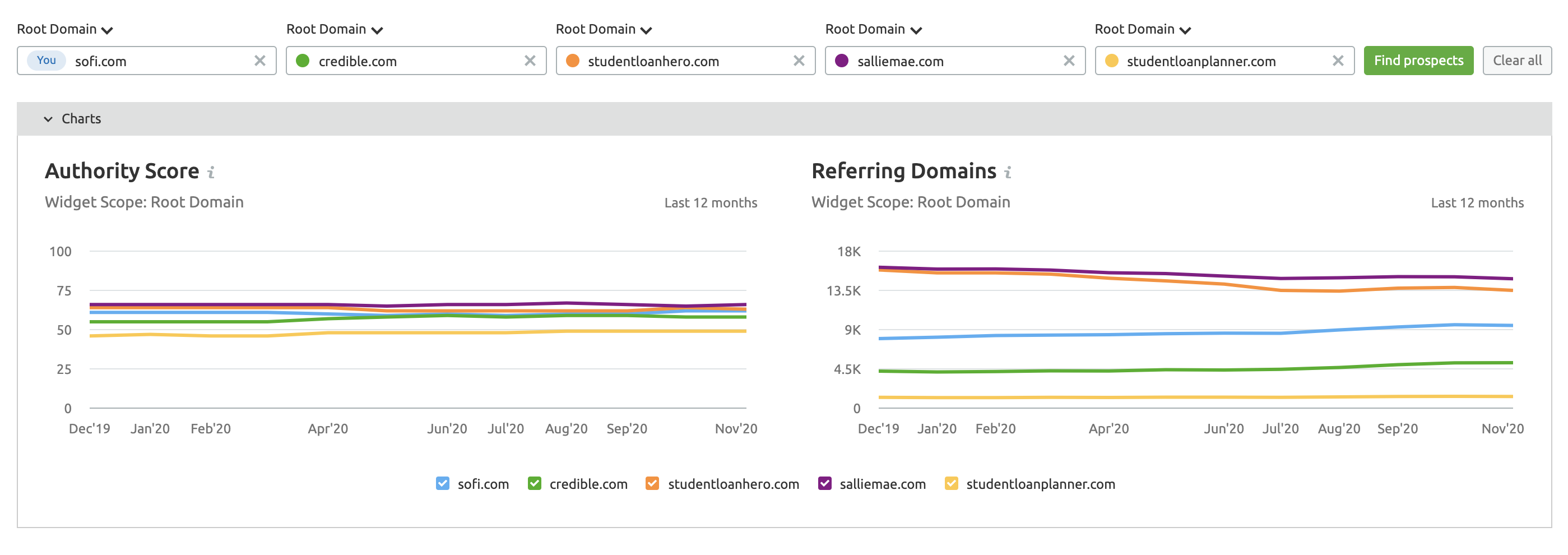
Task: Edit the studentloanplanner.com domain input
Action: tap(1225, 62)
